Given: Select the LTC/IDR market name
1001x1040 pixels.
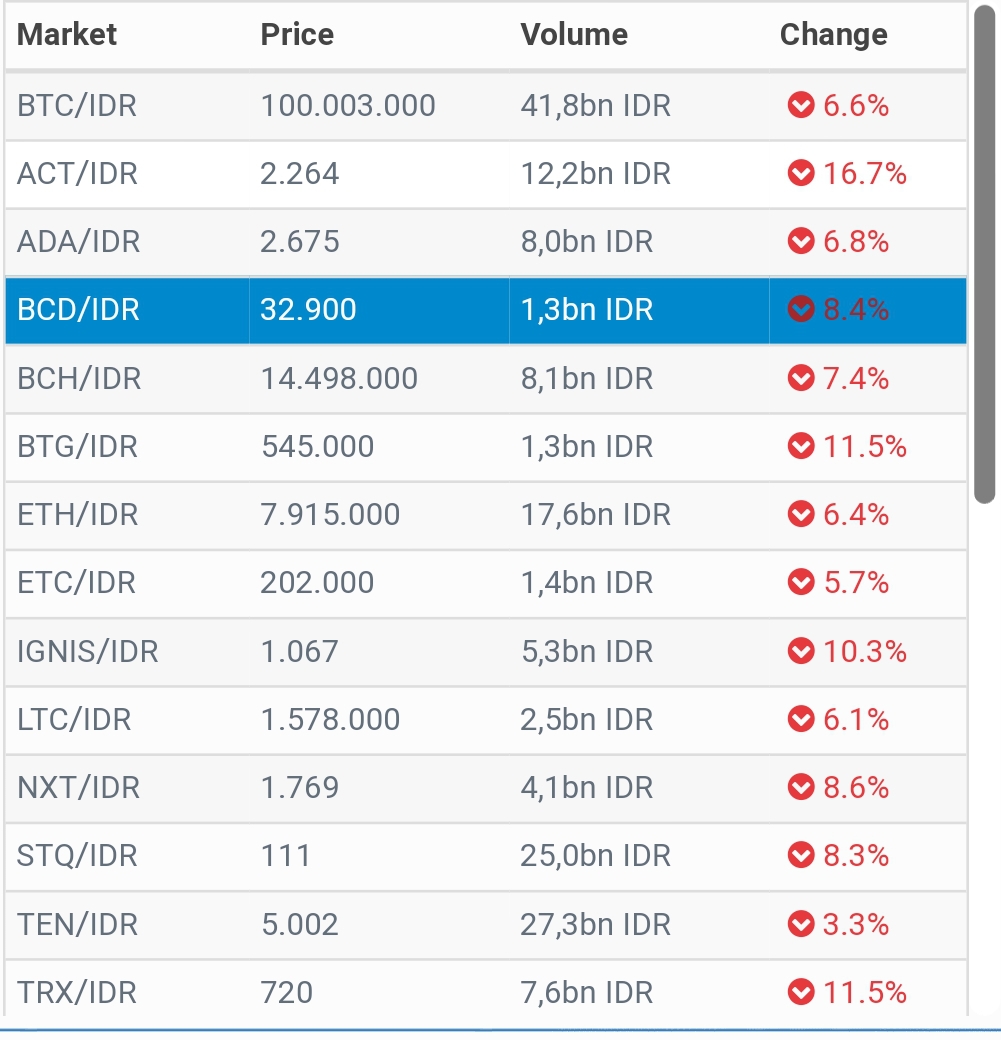Looking at the screenshot, I should pos(74,719).
